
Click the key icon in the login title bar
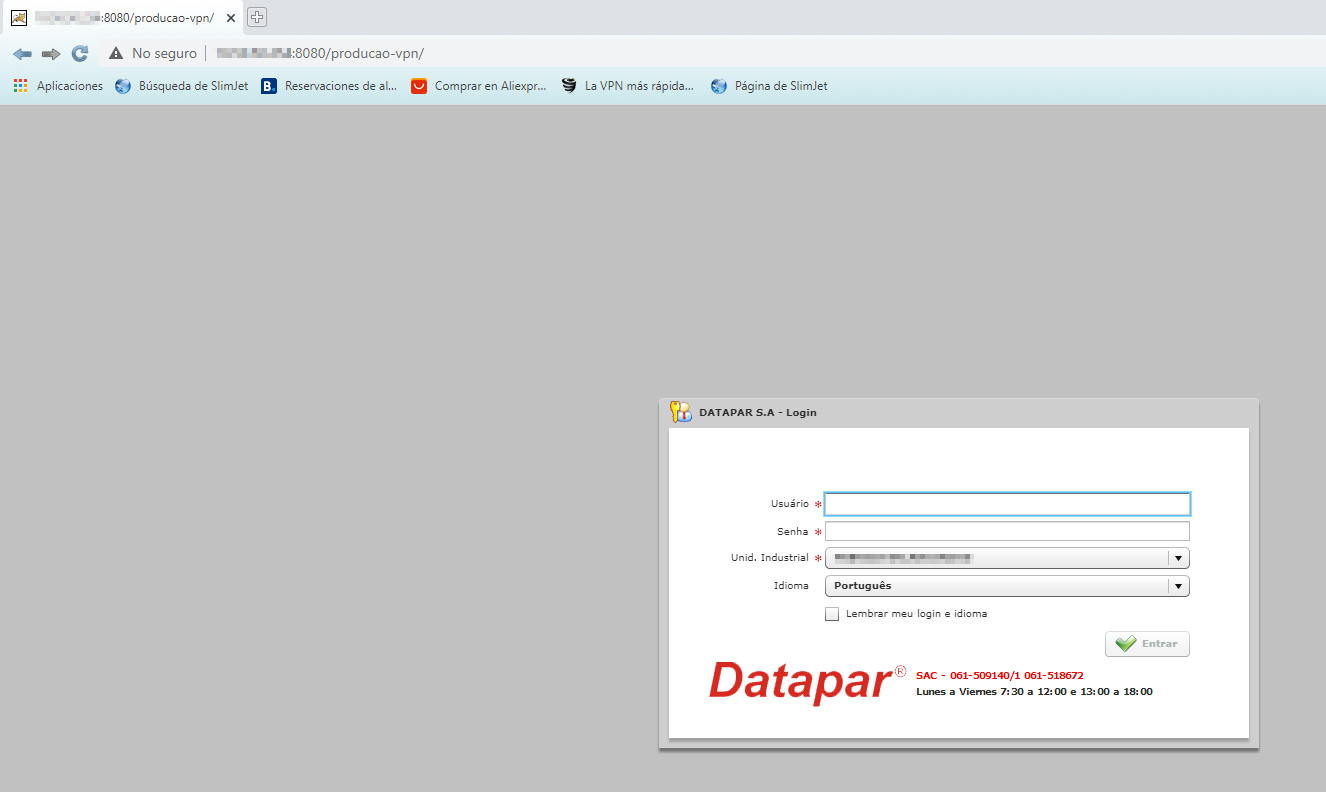pos(681,412)
